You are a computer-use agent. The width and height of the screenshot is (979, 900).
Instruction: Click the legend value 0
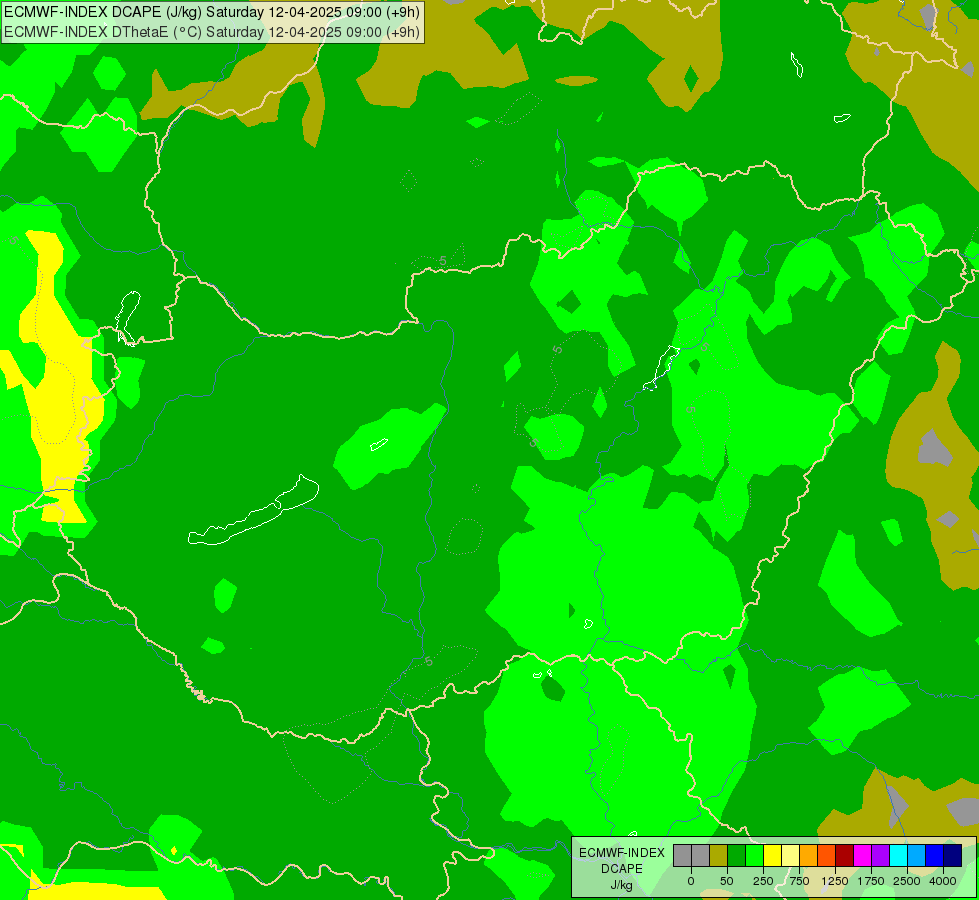click(x=691, y=881)
